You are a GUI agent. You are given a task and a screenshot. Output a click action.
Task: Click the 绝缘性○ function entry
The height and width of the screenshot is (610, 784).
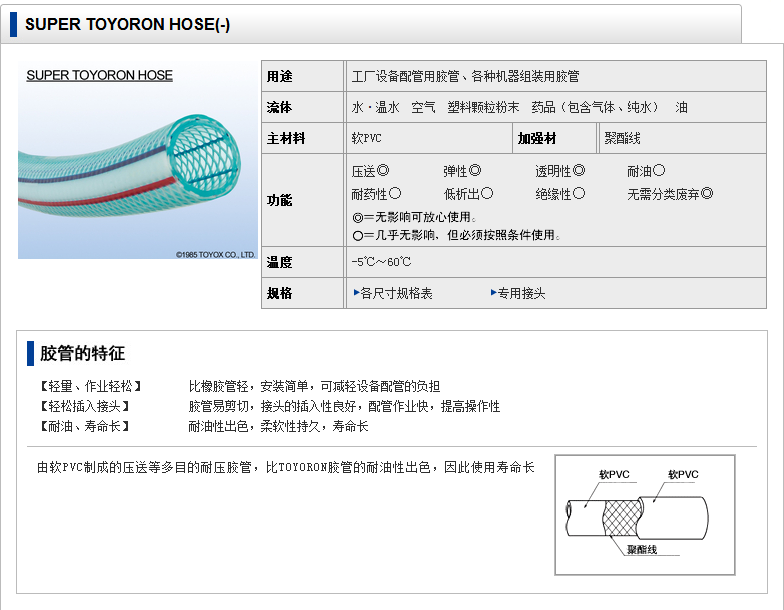560,194
